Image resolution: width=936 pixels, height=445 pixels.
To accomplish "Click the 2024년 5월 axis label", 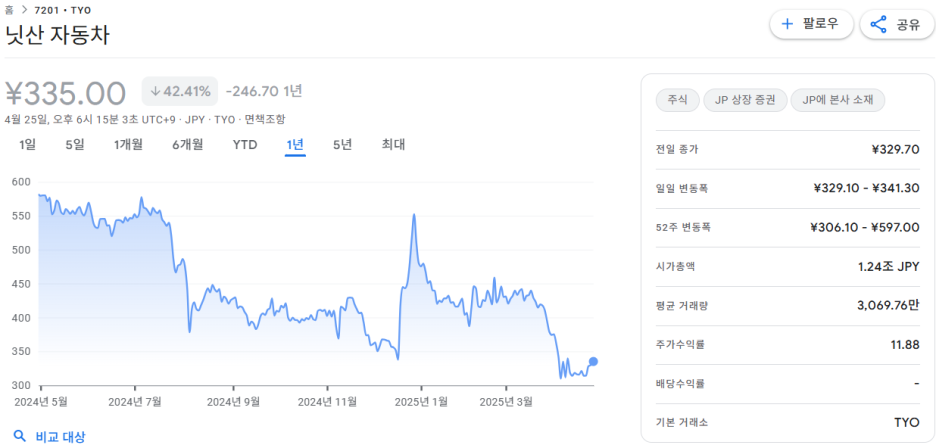I will click(40, 402).
